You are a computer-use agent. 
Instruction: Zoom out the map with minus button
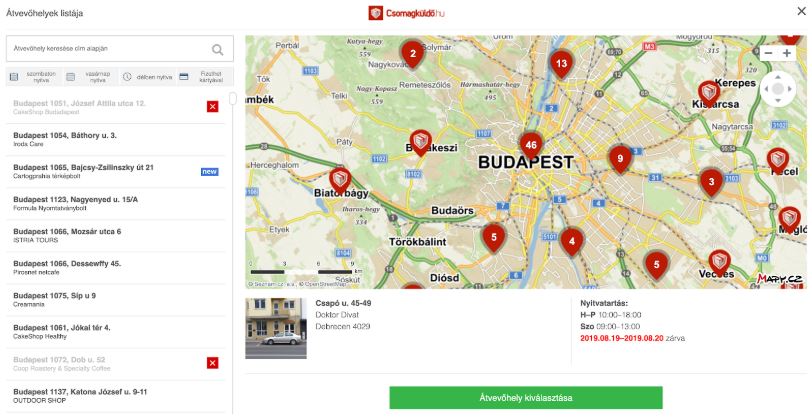click(768, 53)
